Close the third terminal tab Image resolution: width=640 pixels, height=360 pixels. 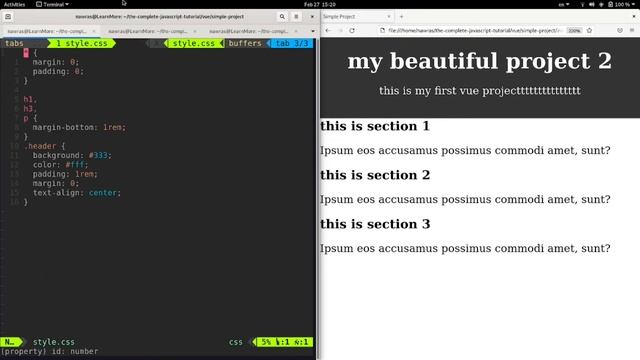click(296, 31)
